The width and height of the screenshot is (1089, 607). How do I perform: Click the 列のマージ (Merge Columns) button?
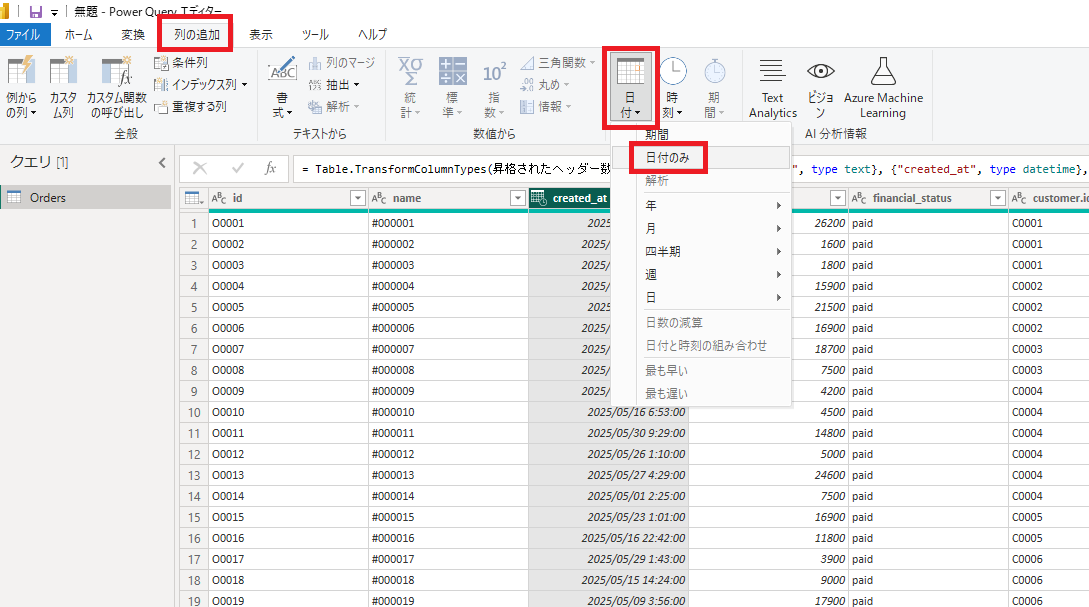coord(341,63)
